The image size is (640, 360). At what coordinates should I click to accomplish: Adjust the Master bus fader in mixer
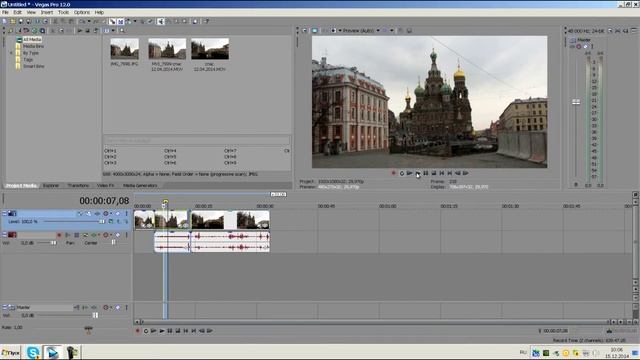576,102
